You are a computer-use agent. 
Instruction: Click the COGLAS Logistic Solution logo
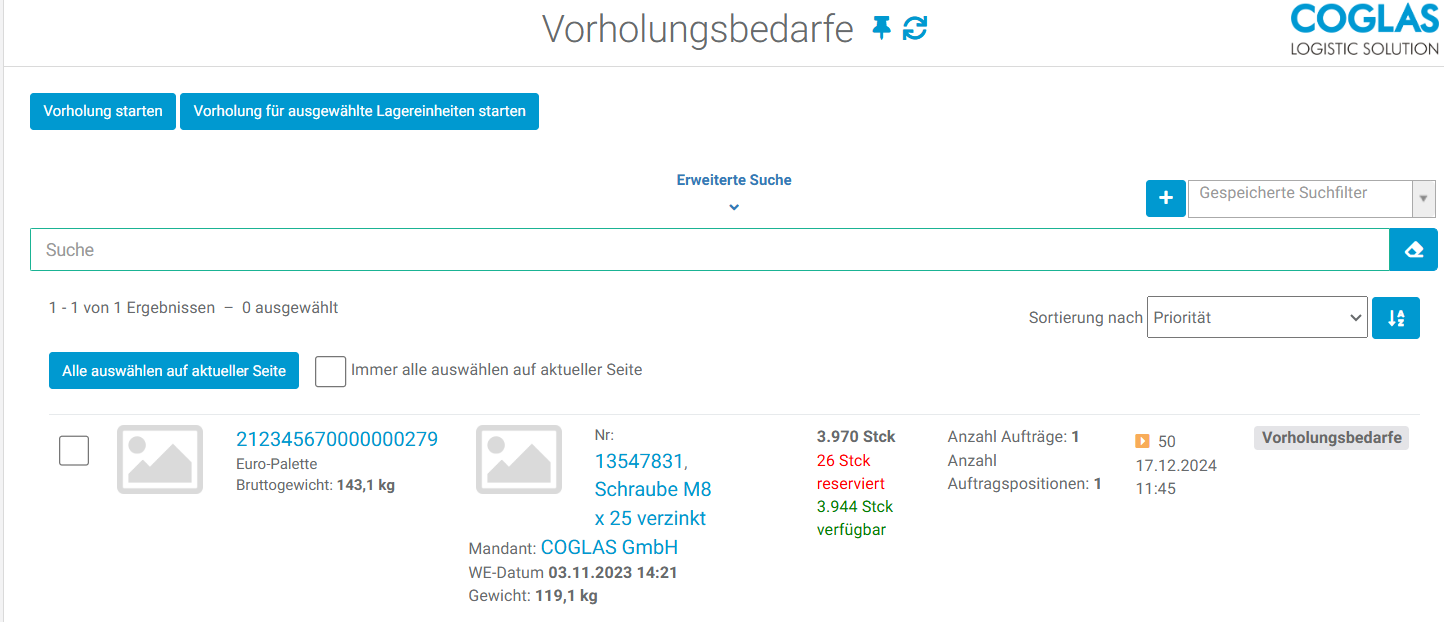coord(1364,30)
